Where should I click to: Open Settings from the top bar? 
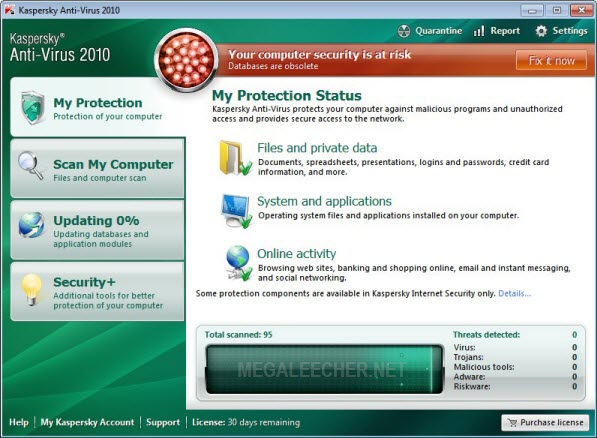pyautogui.click(x=561, y=31)
